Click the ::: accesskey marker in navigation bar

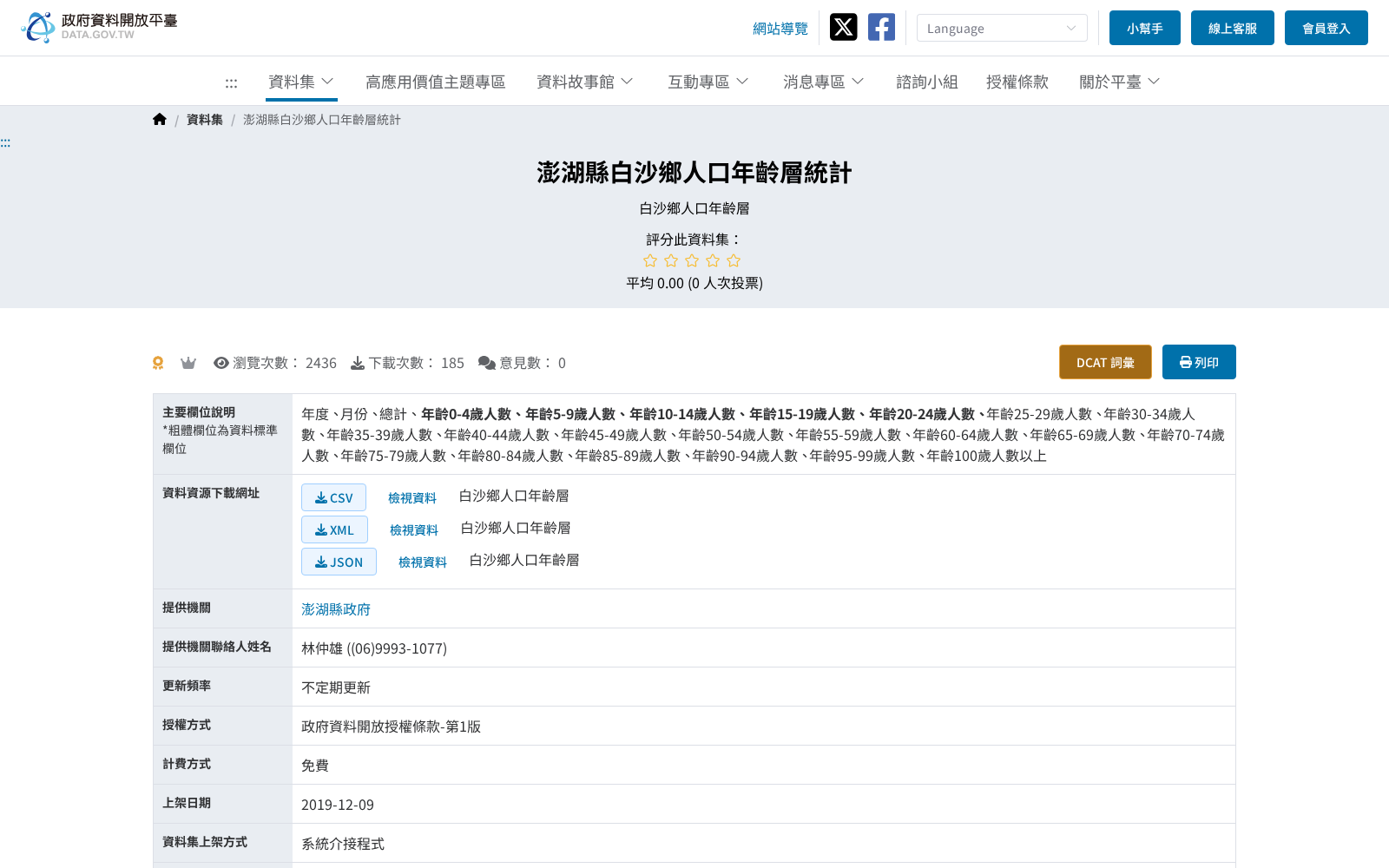click(x=231, y=83)
